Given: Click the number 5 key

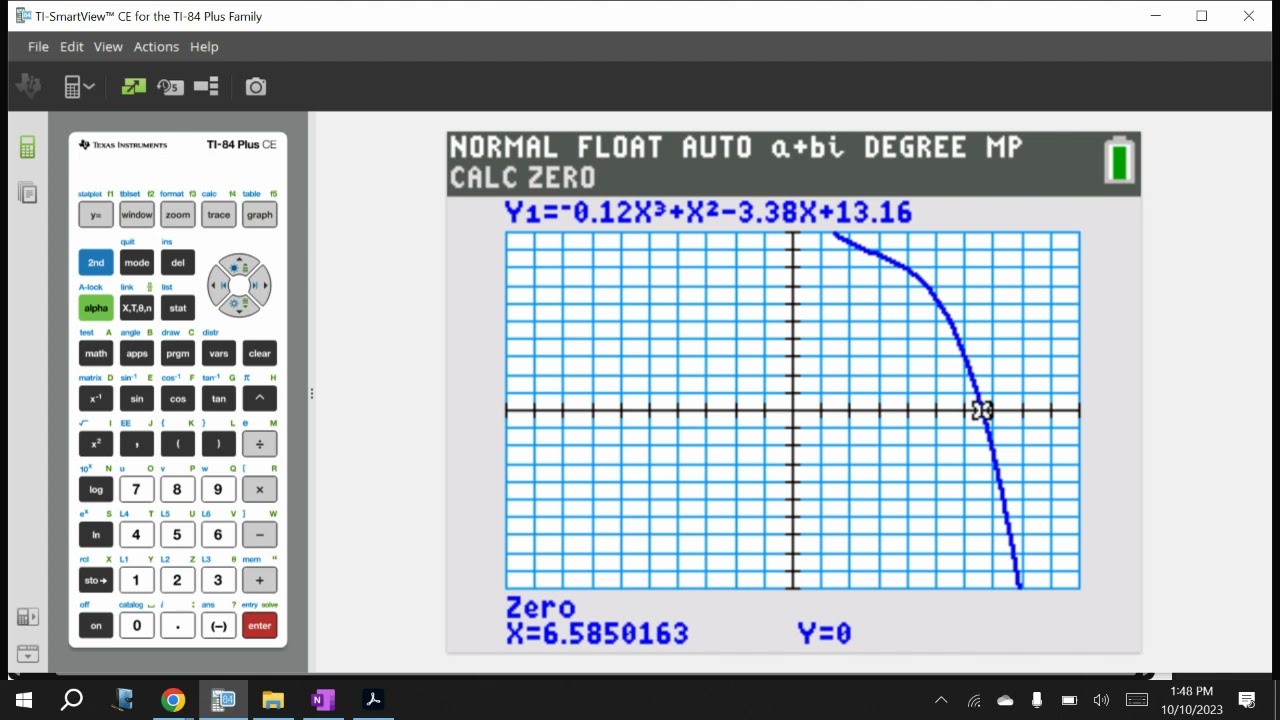Looking at the screenshot, I should [x=178, y=535].
